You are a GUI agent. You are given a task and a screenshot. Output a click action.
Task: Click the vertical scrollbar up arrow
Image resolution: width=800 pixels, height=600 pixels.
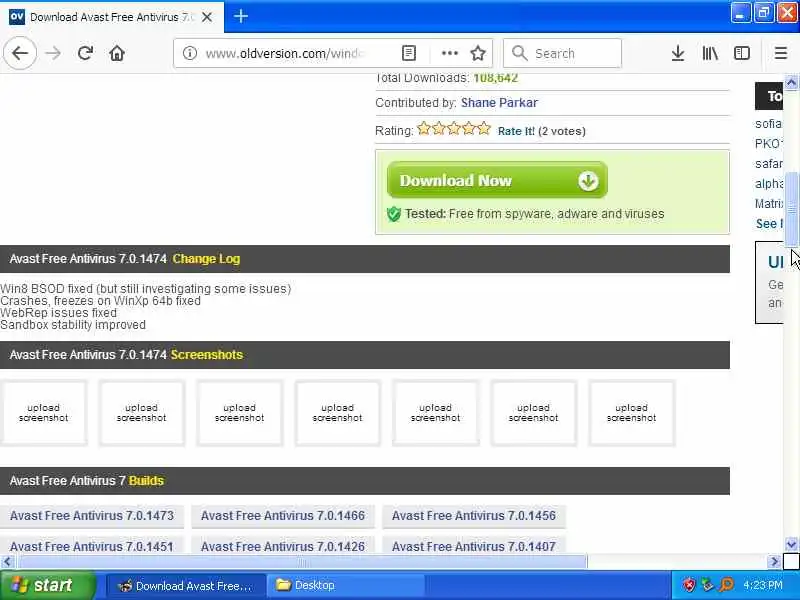791,83
